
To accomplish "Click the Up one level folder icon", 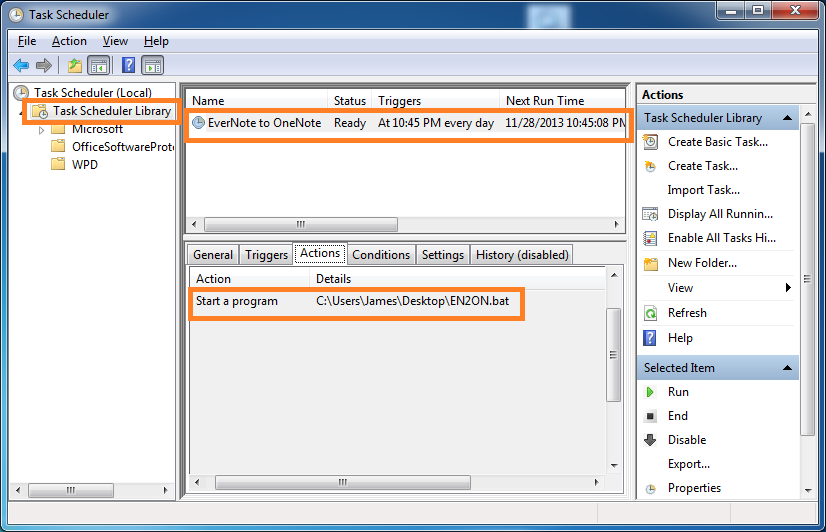I will (x=75, y=65).
